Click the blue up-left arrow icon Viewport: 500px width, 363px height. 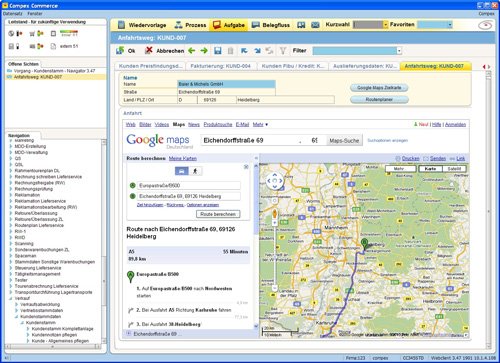(244, 51)
